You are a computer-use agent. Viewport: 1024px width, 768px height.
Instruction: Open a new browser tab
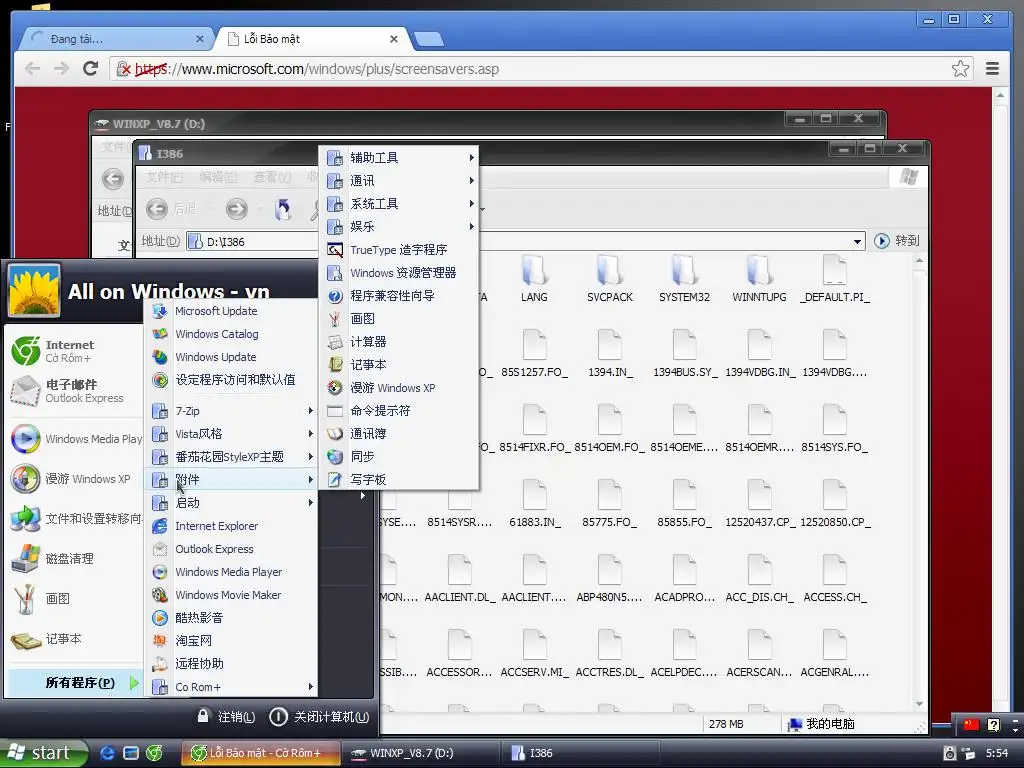429,39
